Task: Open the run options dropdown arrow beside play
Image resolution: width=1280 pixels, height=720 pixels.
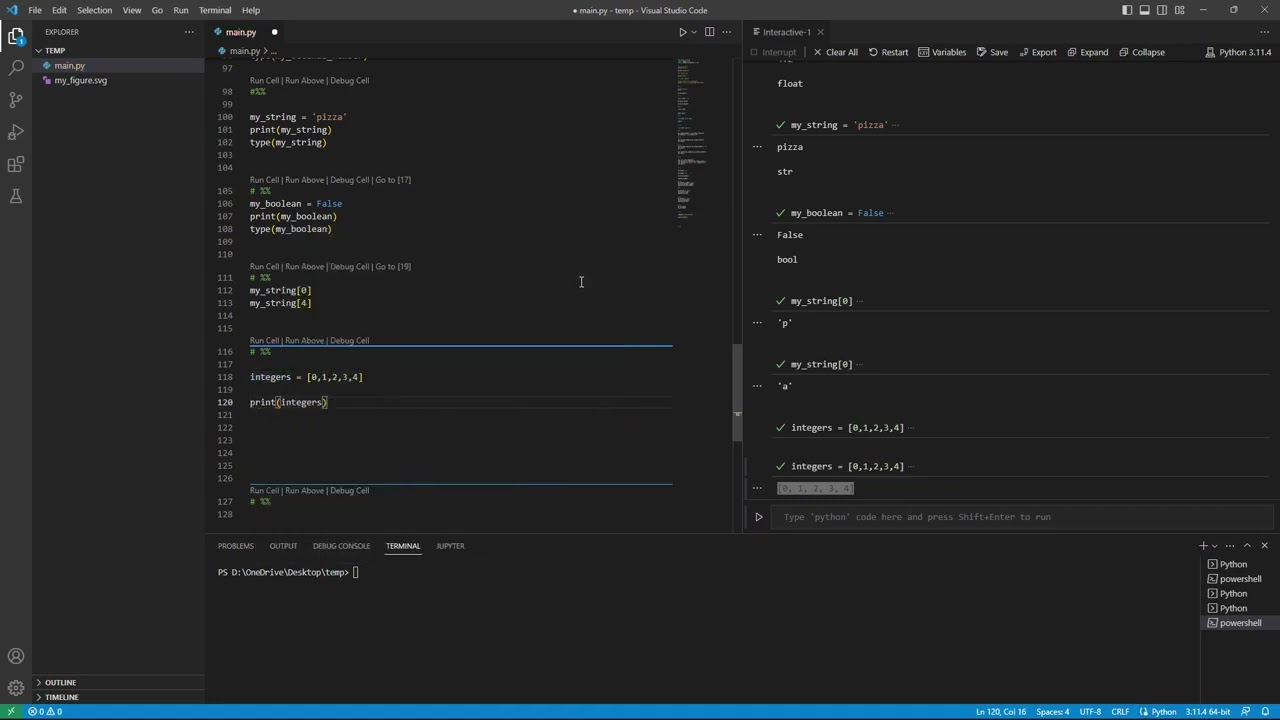Action: (x=694, y=32)
